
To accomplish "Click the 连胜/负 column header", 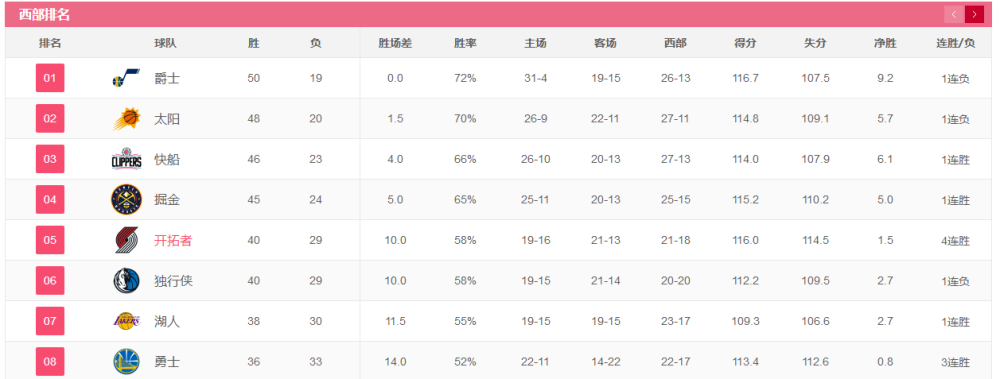I will point(955,43).
